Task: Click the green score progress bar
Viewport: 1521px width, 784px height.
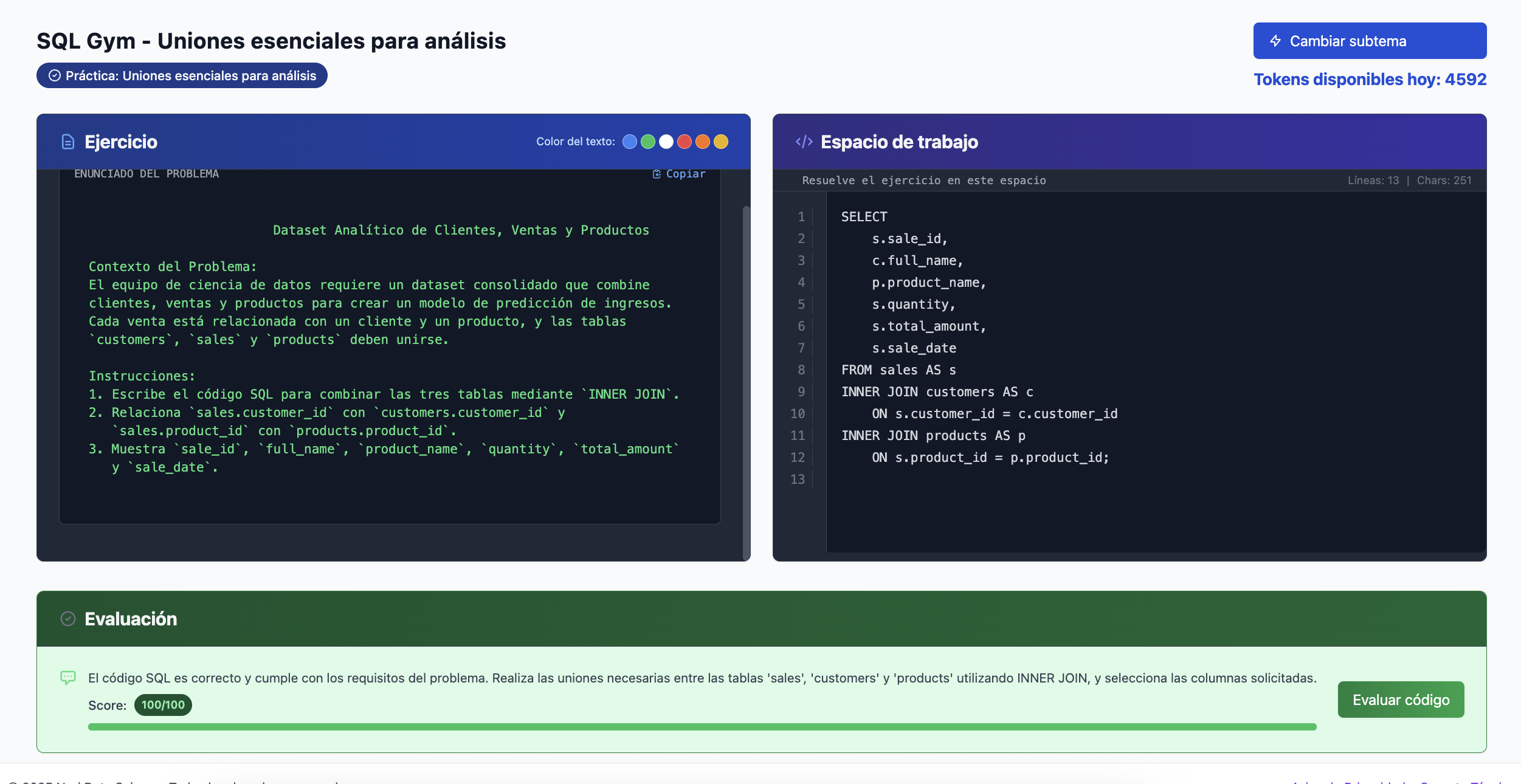Action: (702, 727)
